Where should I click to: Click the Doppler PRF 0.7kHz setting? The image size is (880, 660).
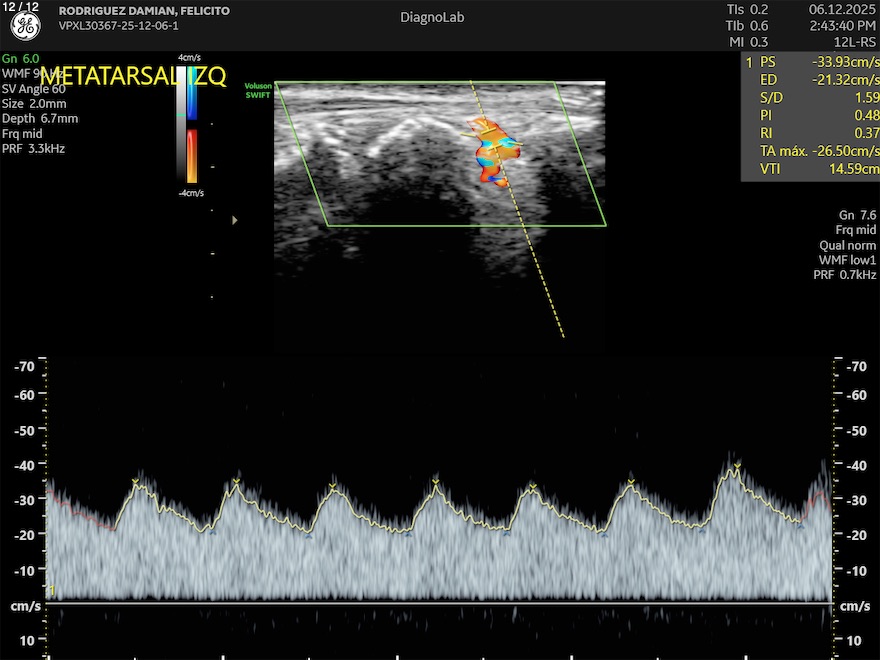coord(847,274)
